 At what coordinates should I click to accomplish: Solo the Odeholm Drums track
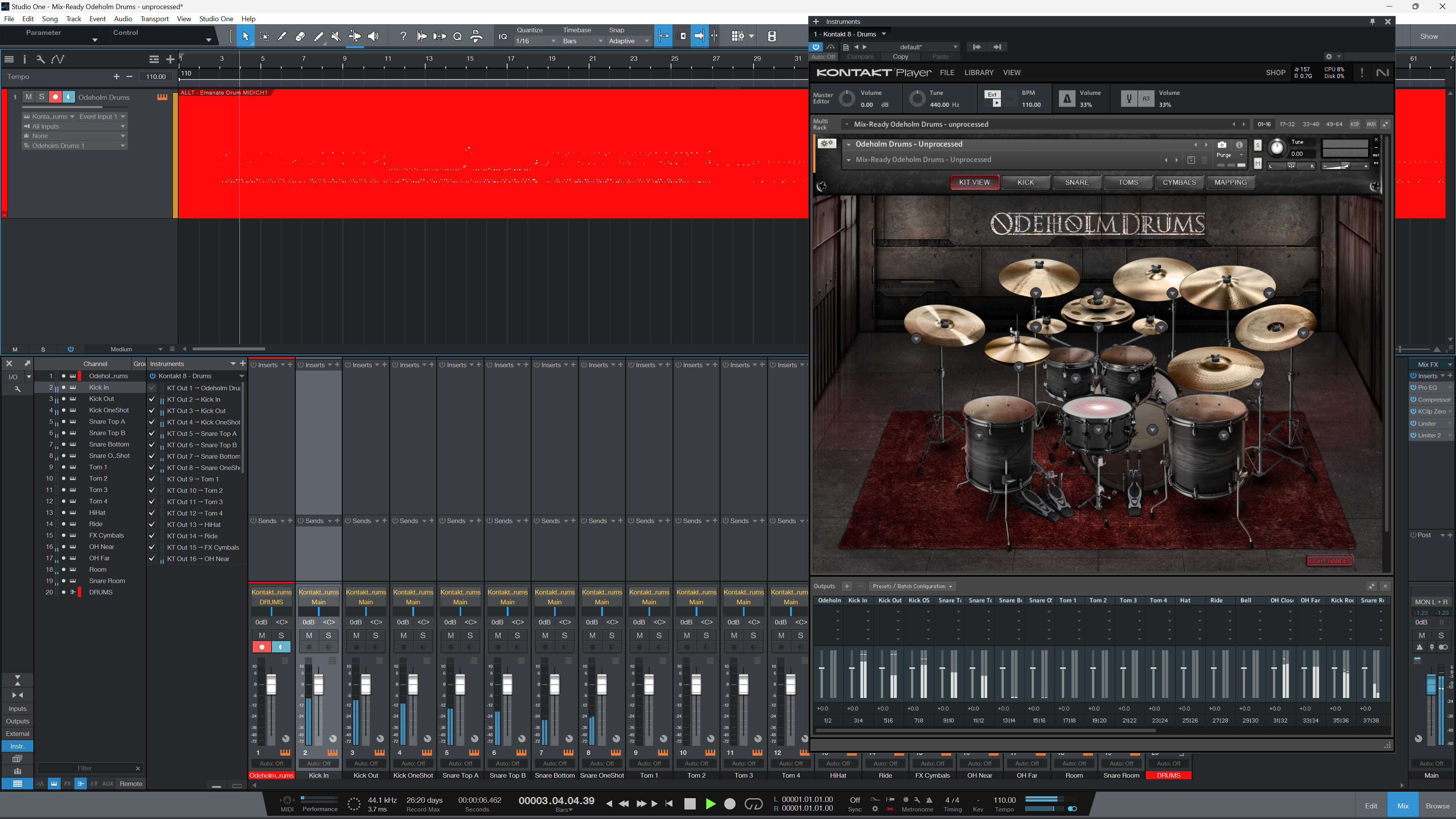coord(42,97)
